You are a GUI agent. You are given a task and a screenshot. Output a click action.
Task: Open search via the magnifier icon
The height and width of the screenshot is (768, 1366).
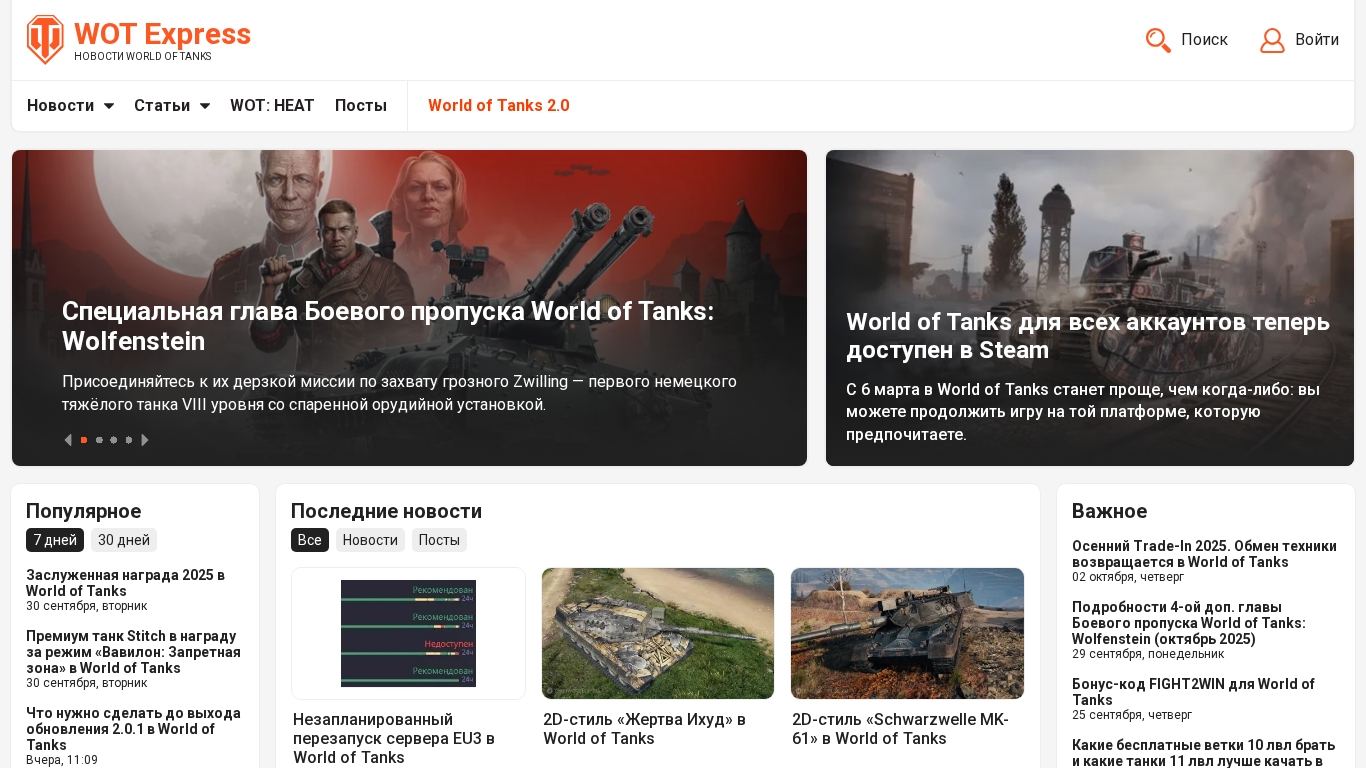(x=1158, y=40)
